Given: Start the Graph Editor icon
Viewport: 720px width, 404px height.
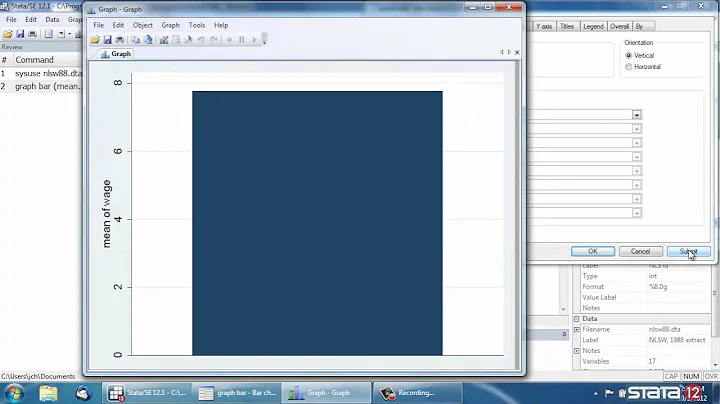Looking at the screenshot, I should pyautogui.click(x=163, y=40).
